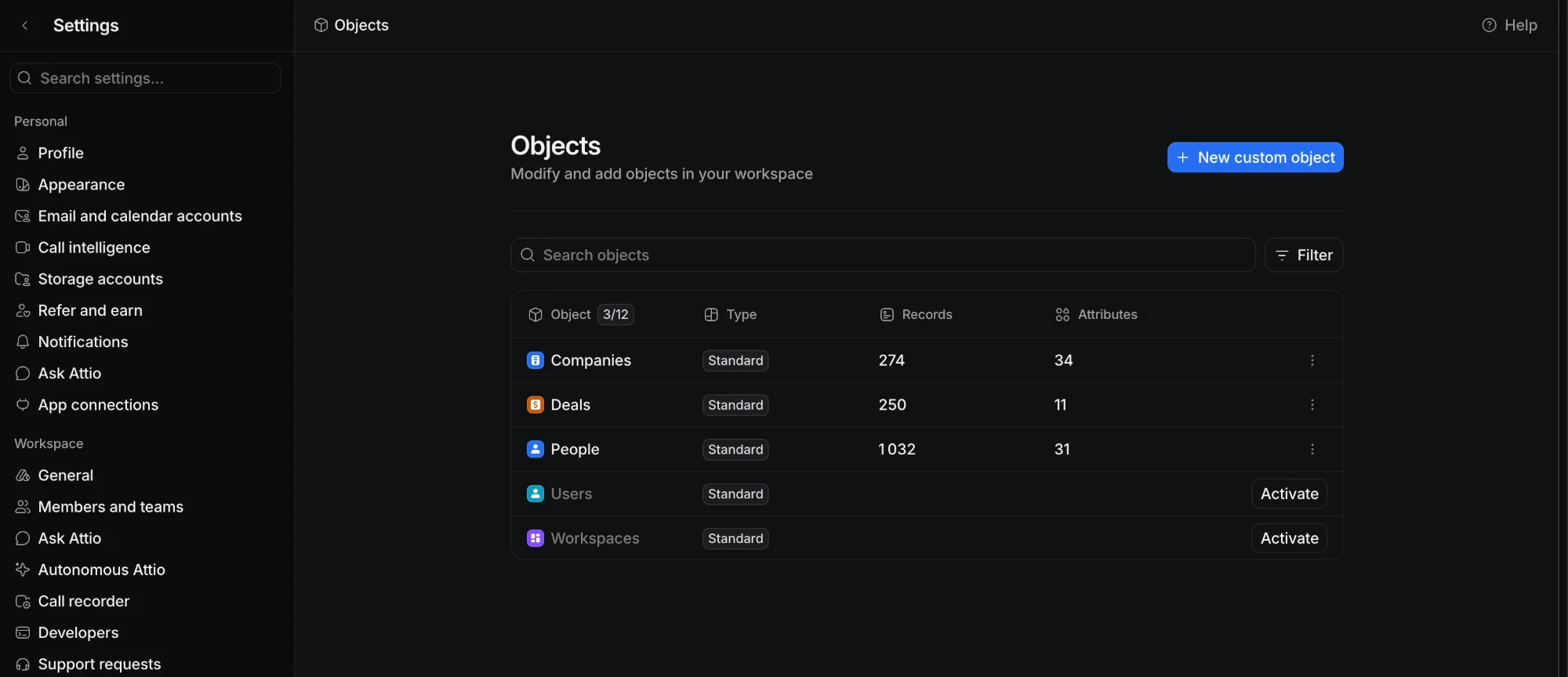Click the Notifications bell icon
This screenshot has height=677, width=1568.
tap(23, 342)
